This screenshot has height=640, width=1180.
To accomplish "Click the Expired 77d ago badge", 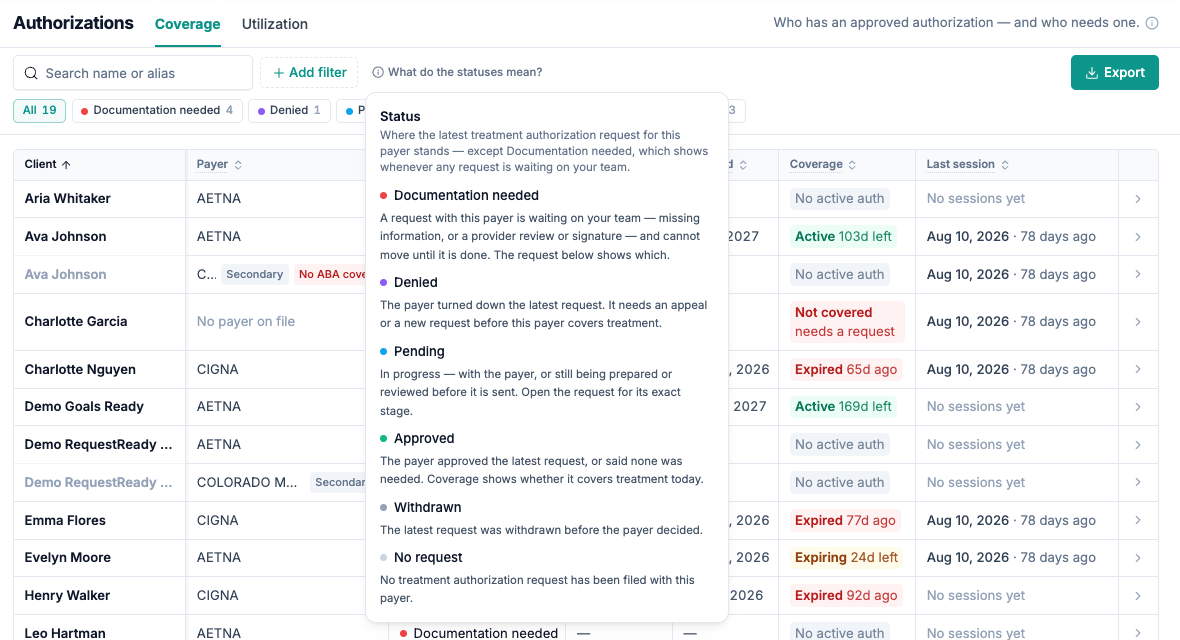I will (x=845, y=520).
